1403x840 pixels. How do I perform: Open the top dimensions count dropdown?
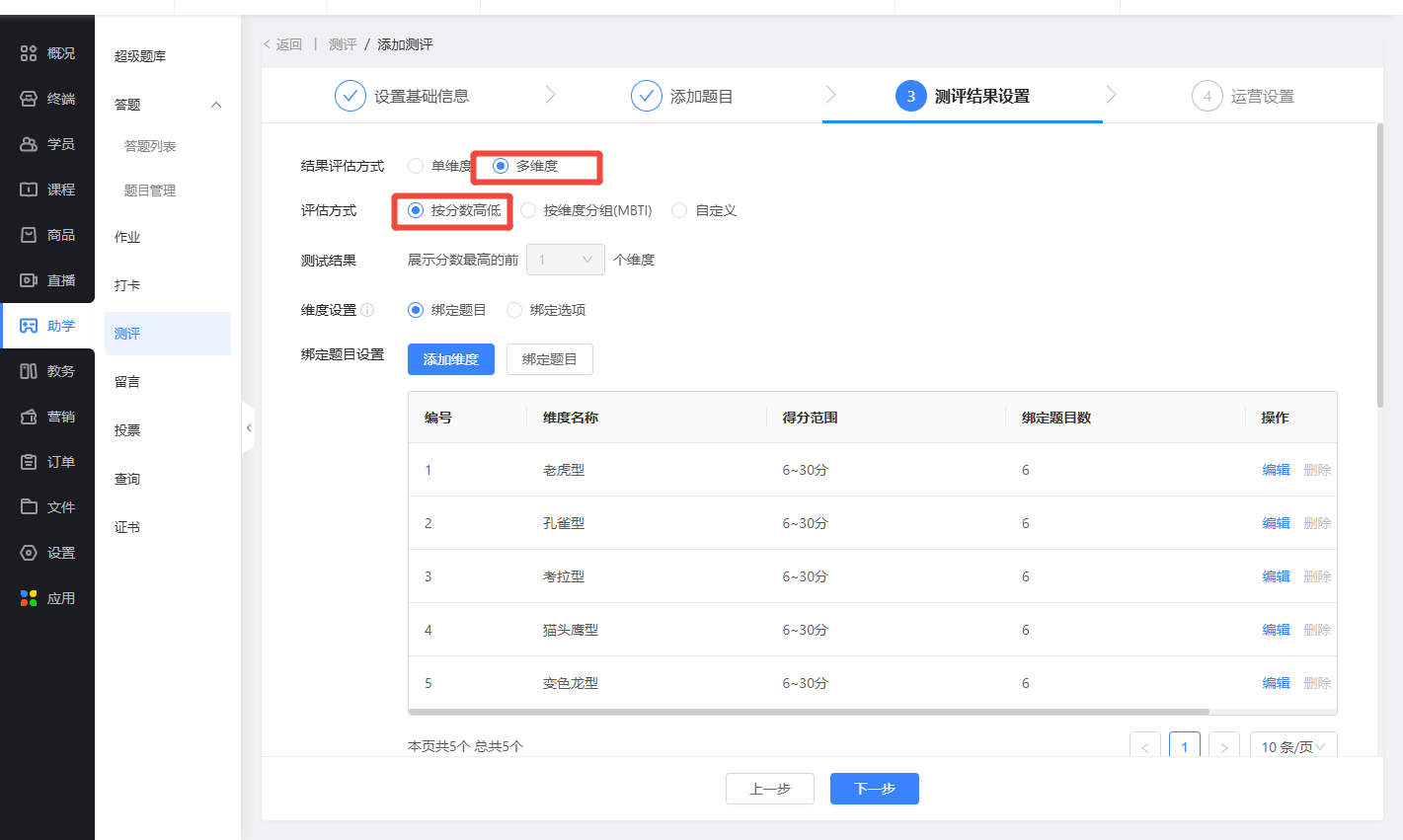(565, 260)
